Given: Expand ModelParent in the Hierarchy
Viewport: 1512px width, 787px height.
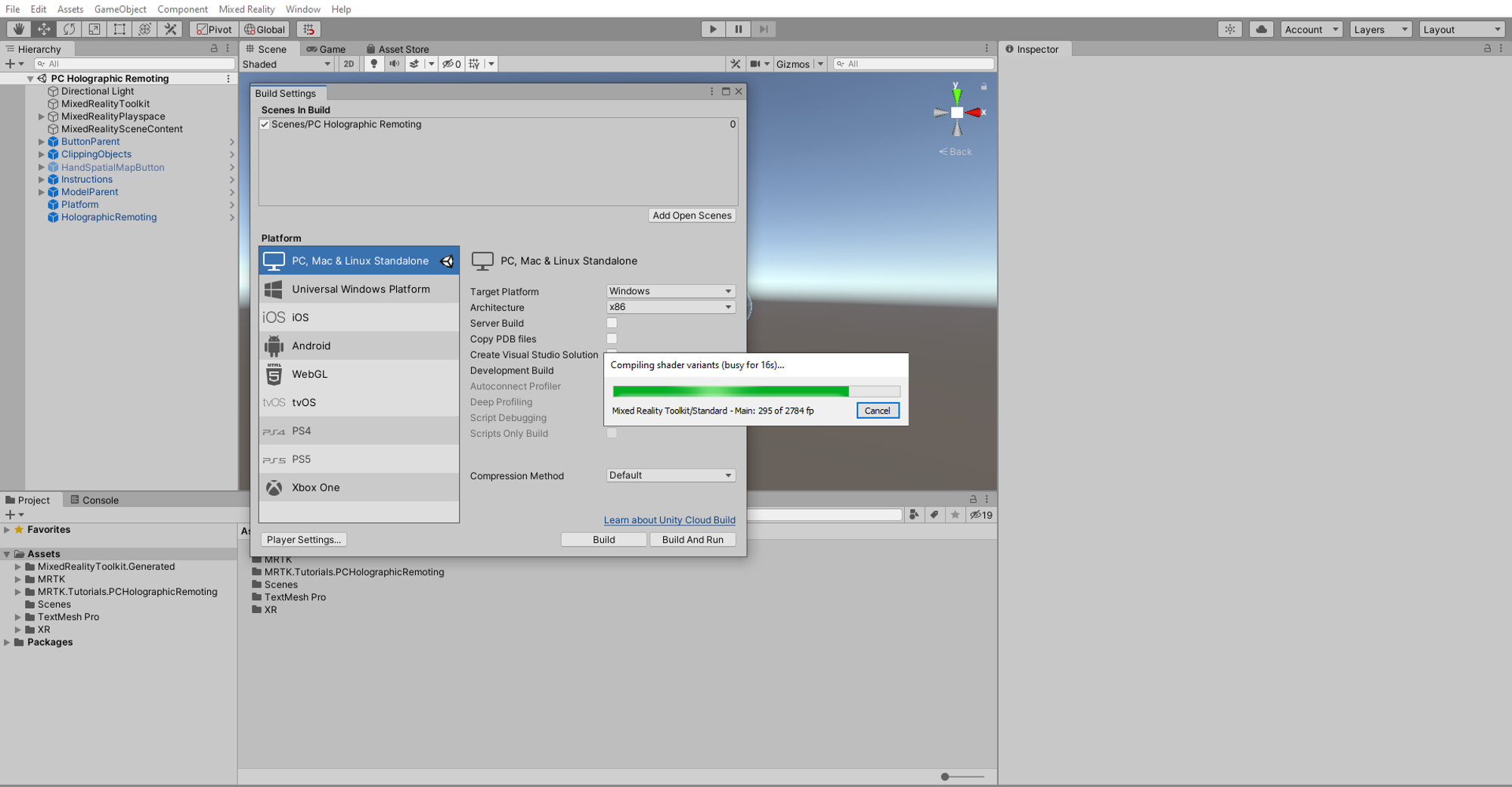Looking at the screenshot, I should [x=41, y=191].
